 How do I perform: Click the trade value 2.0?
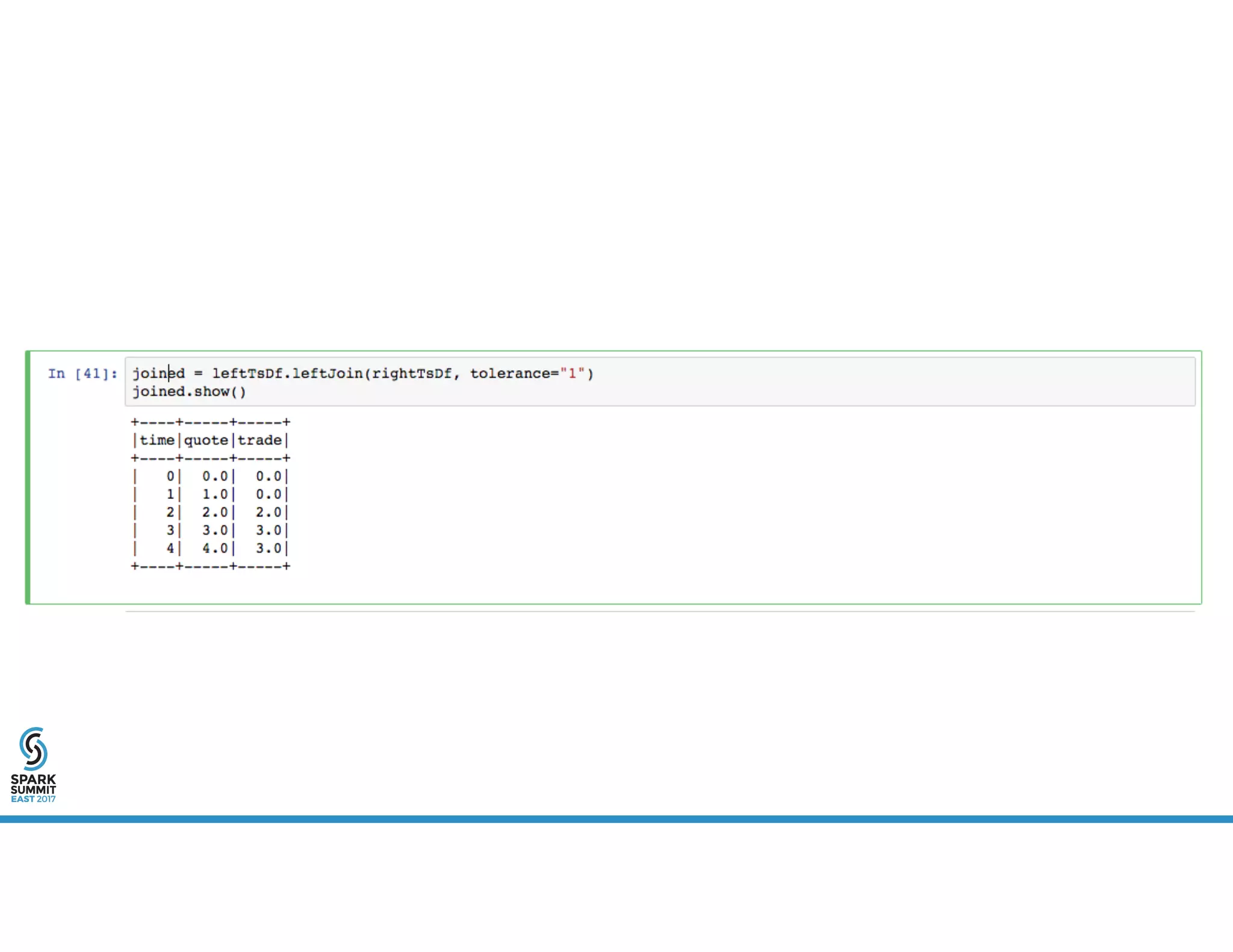(269, 513)
